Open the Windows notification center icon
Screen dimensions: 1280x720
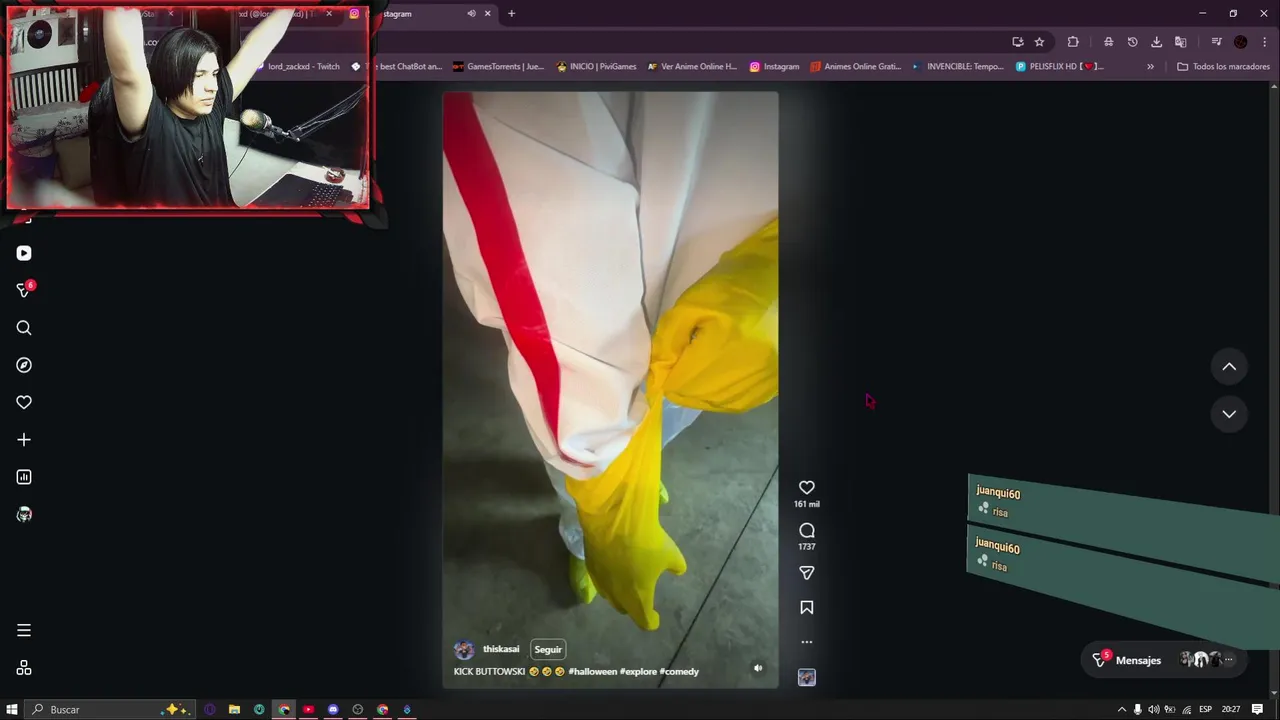pyautogui.click(x=1258, y=709)
